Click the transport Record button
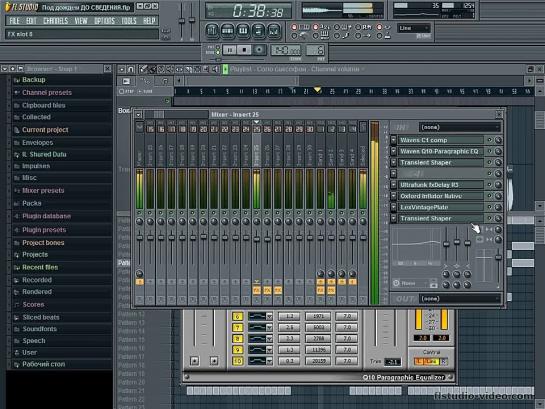This screenshot has width=545, height=409. (x=259, y=50)
